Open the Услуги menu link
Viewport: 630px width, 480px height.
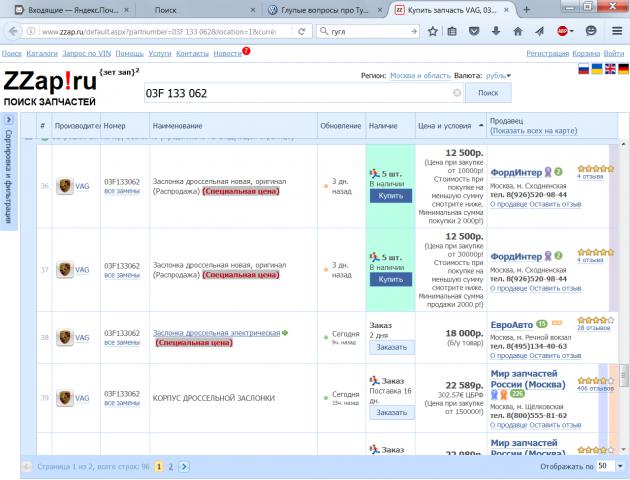[x=160, y=53]
